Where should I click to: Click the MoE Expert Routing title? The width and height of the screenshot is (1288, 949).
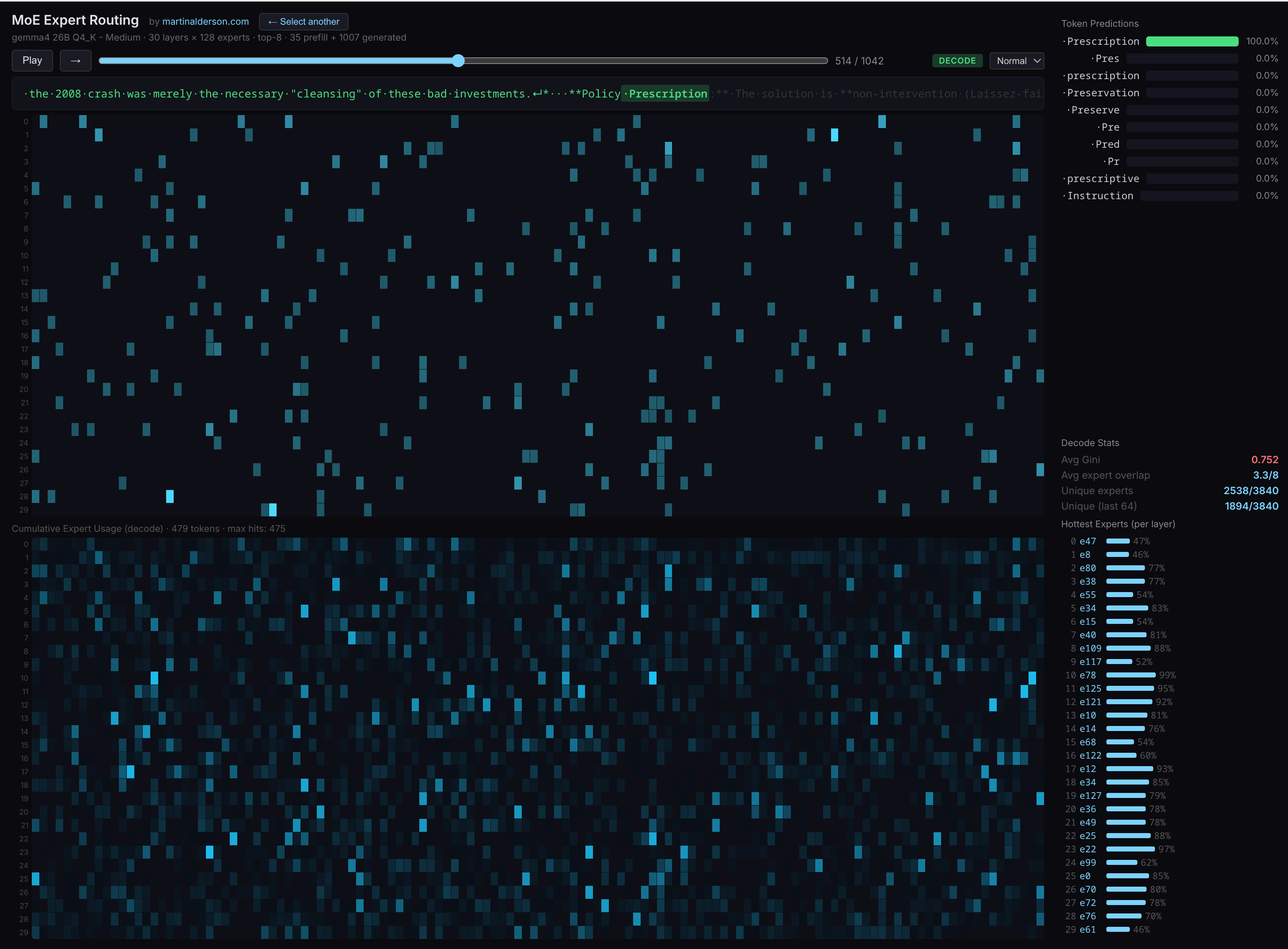pos(74,20)
